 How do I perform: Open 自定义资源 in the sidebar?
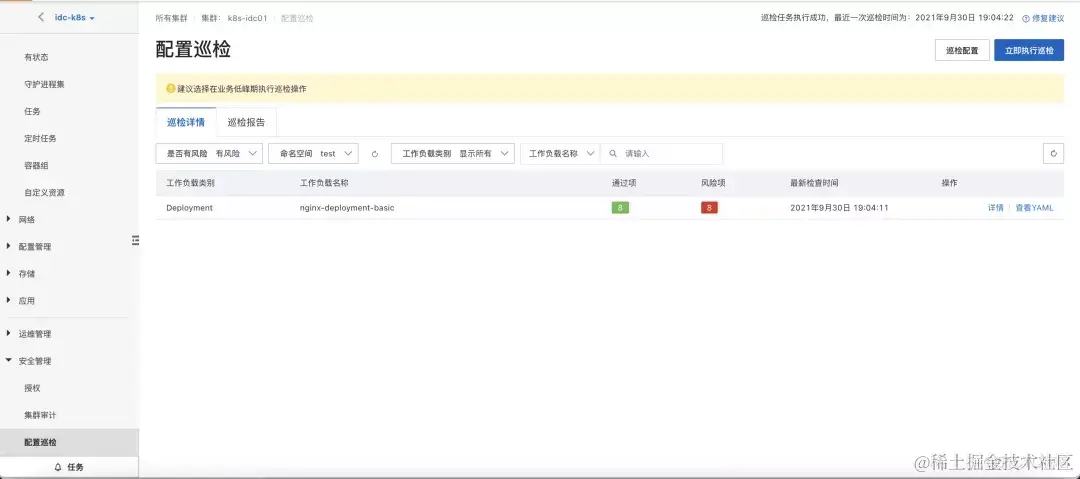coord(45,192)
